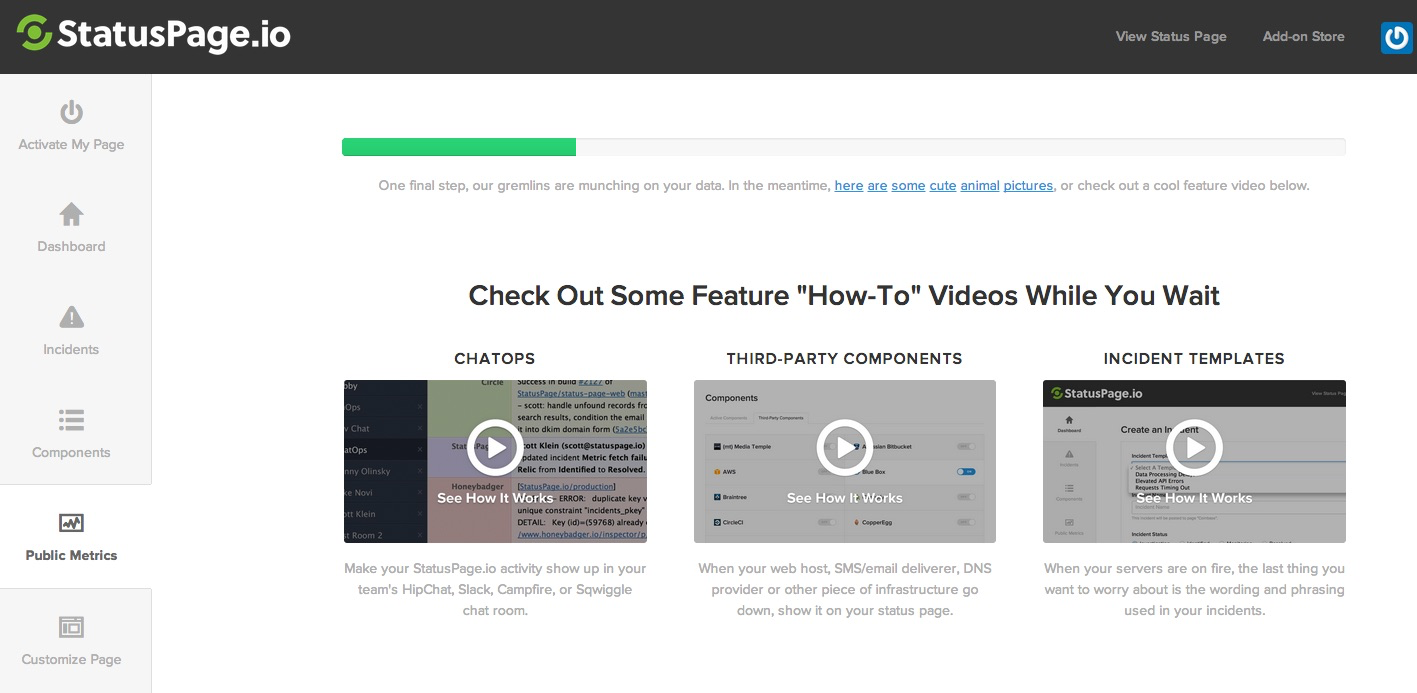Open the Add-on Store link

[x=1303, y=36]
